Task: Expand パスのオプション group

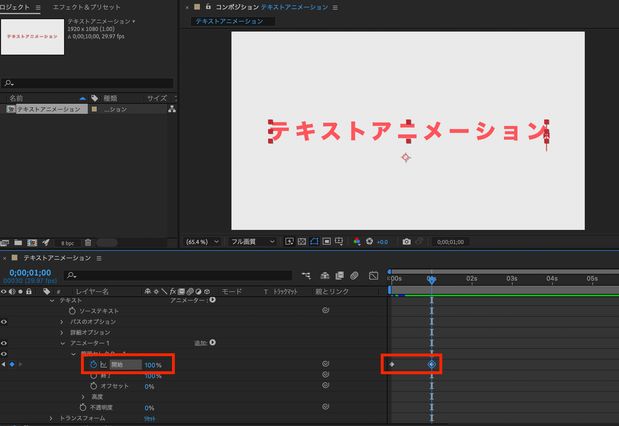Action: (x=62, y=322)
